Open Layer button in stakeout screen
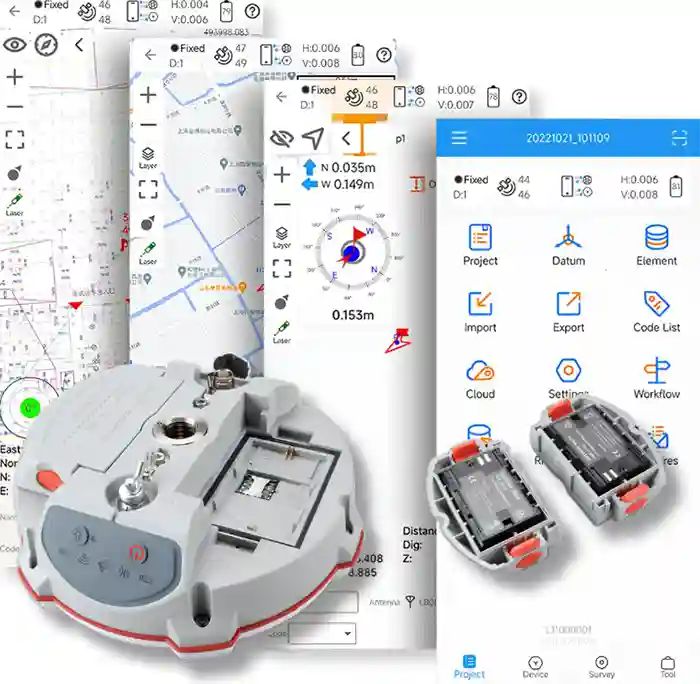Image resolution: width=700 pixels, height=684 pixels. click(x=282, y=238)
